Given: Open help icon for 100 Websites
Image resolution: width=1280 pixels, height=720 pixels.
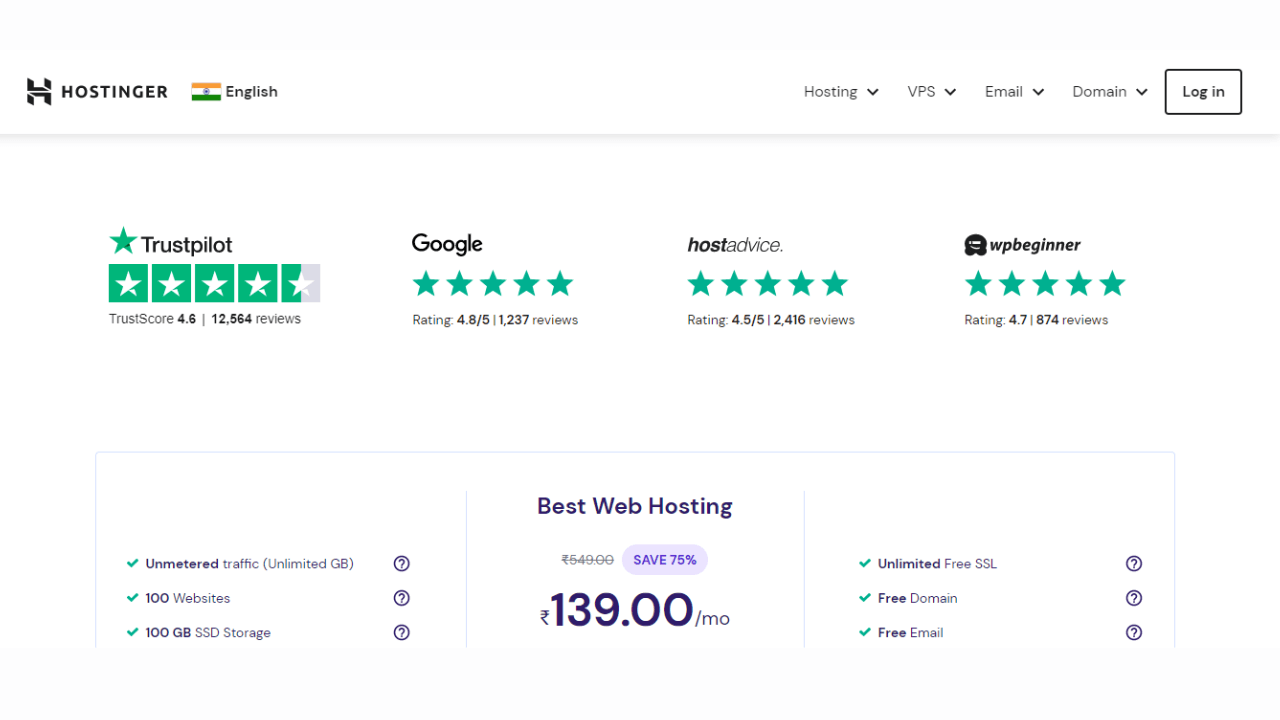Looking at the screenshot, I should [402, 598].
